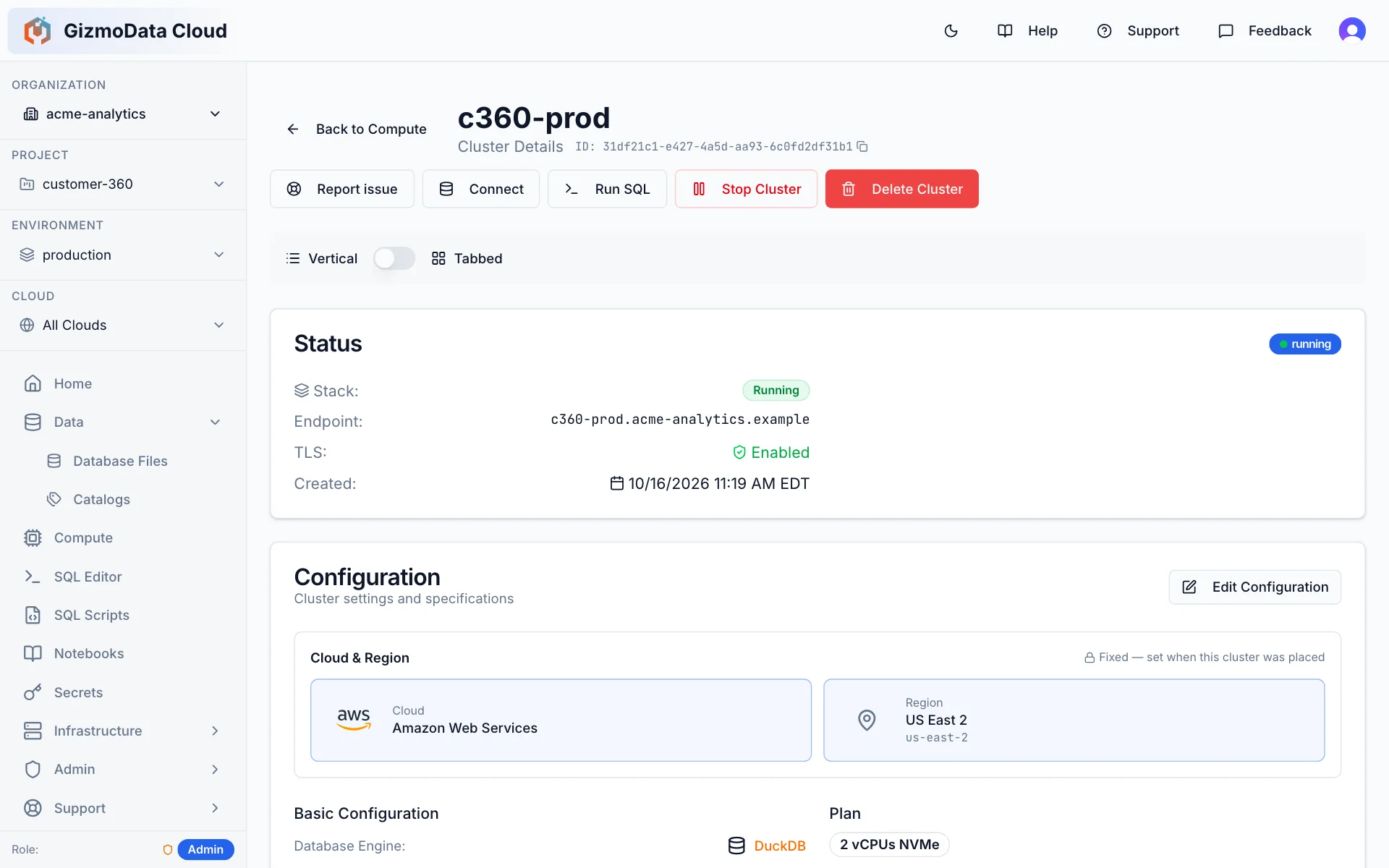Click the running status badge
The image size is (1389, 868).
click(x=1304, y=344)
